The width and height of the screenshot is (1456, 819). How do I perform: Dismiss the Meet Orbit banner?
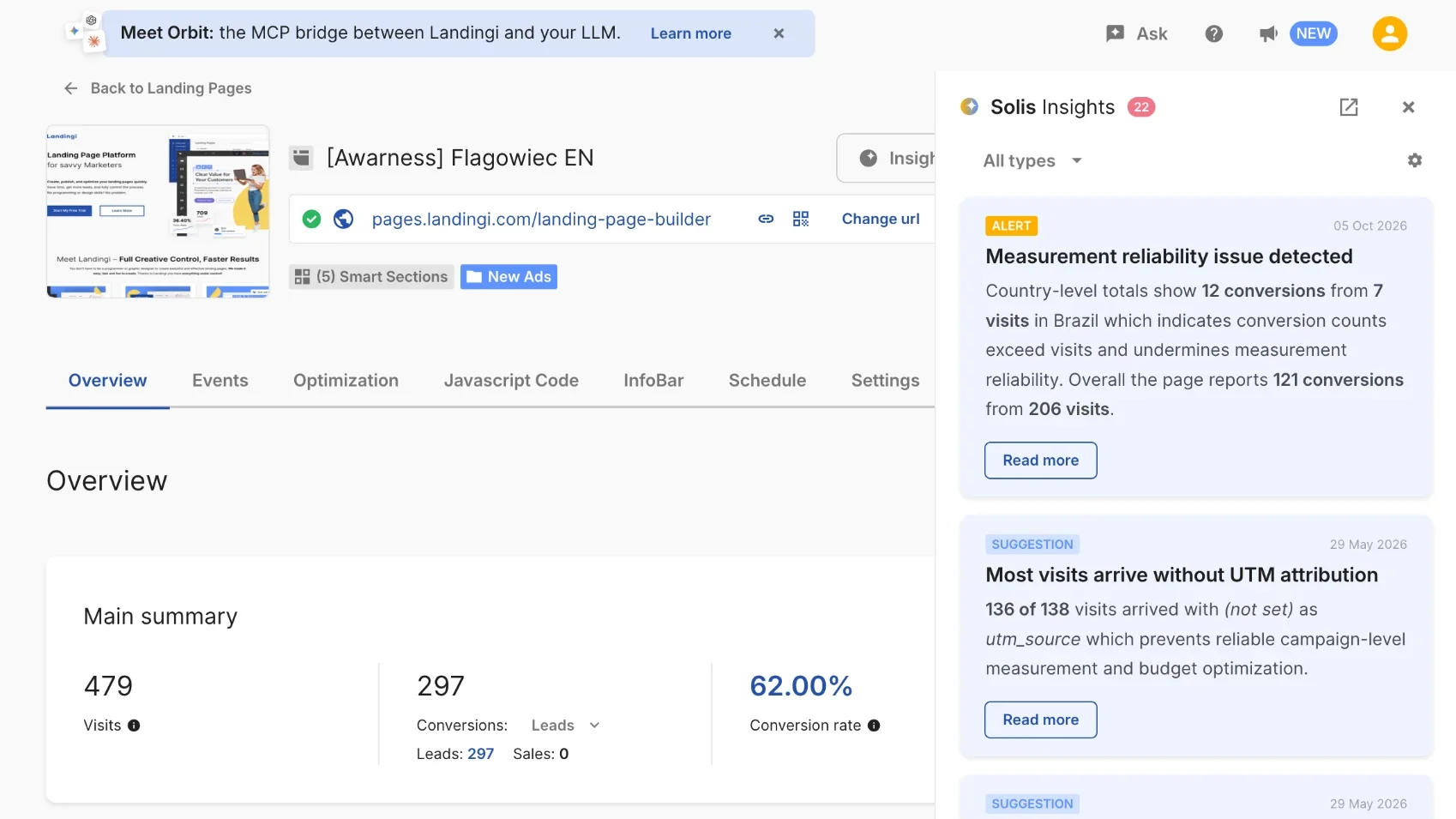[x=779, y=33]
